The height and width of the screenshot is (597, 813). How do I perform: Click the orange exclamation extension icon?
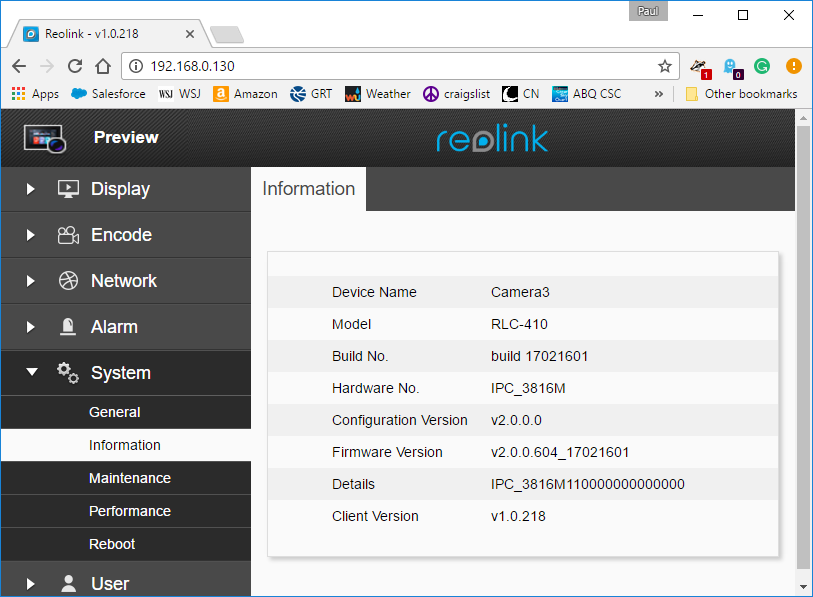[x=793, y=66]
